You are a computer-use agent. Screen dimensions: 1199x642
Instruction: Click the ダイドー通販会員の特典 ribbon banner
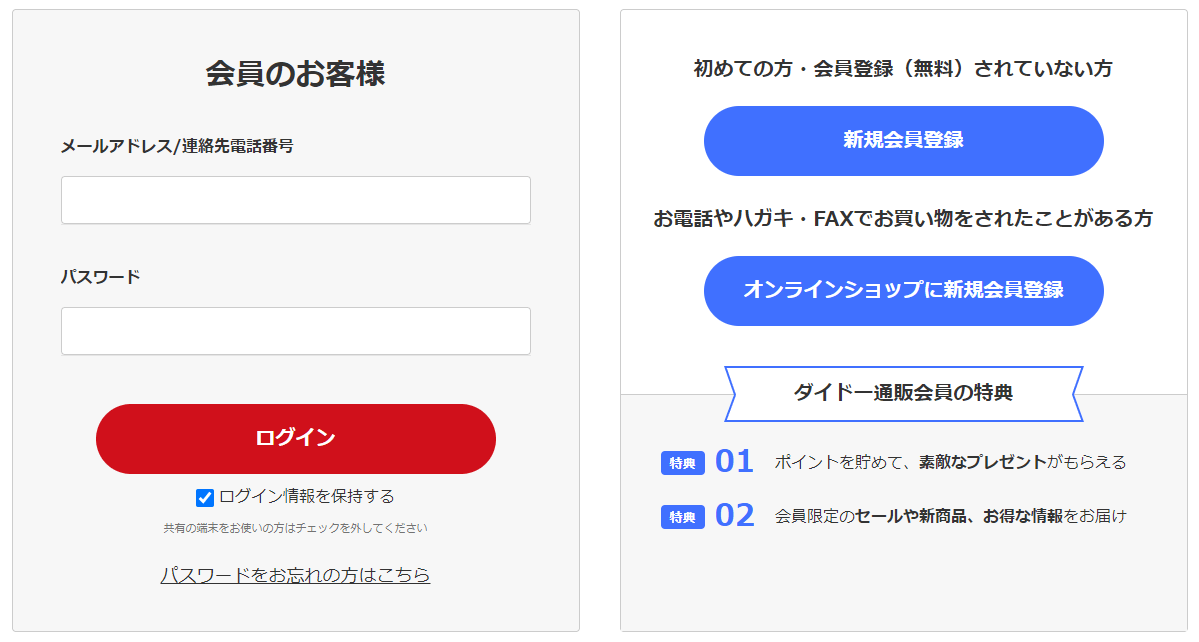(x=904, y=394)
